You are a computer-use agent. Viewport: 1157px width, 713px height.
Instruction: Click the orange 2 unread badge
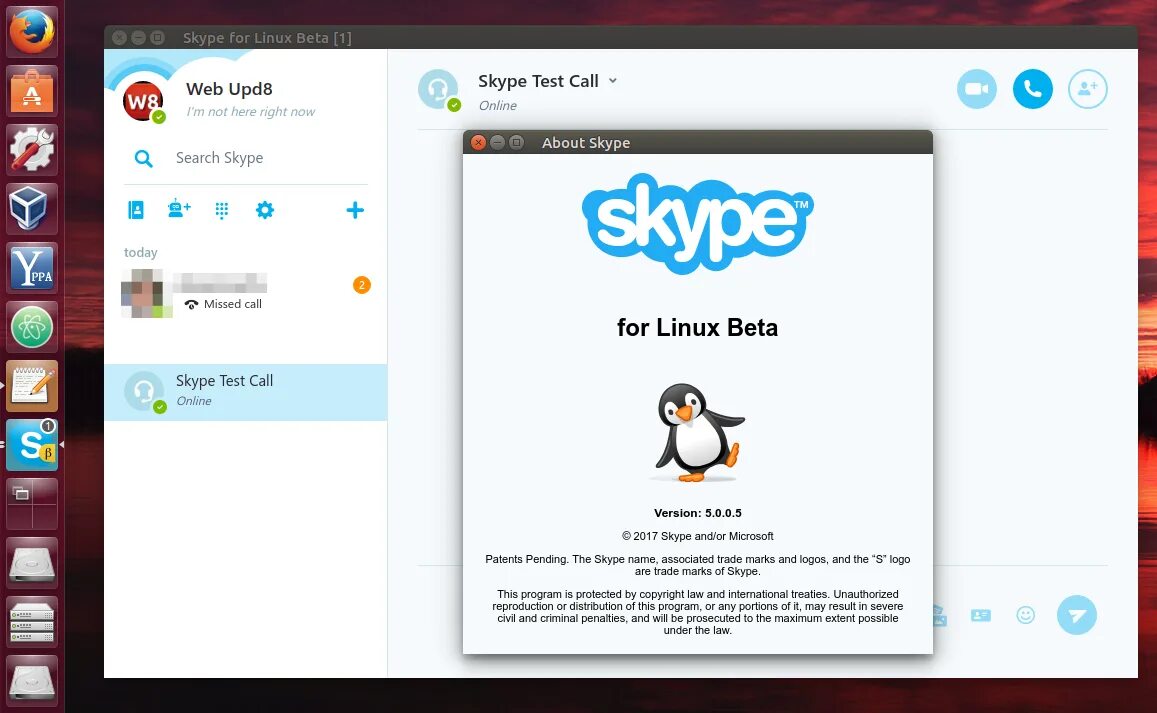(x=362, y=285)
